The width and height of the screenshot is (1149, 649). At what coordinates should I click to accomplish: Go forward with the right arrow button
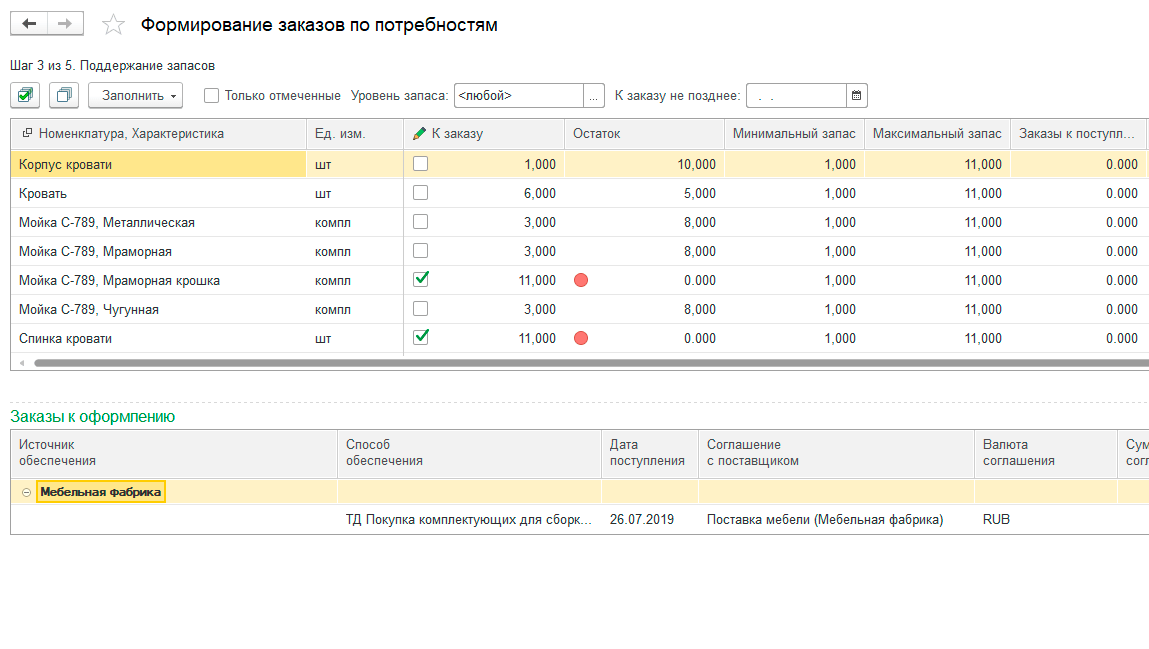tap(65, 24)
